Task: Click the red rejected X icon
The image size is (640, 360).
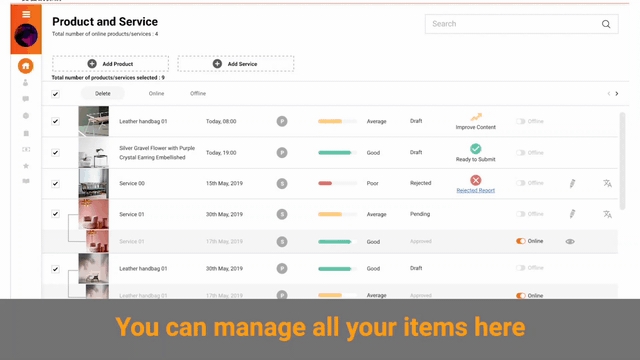Action: (476, 180)
